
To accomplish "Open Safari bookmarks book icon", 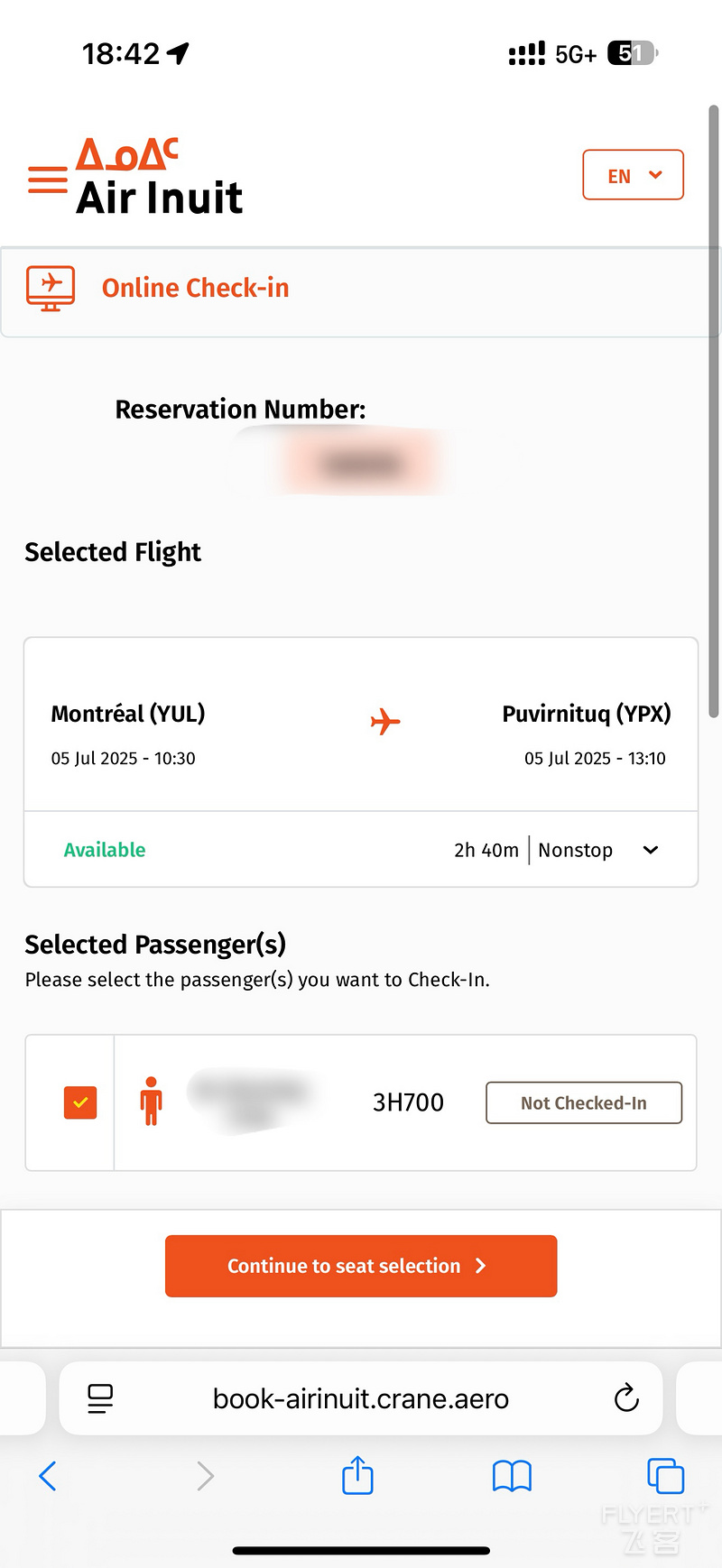I will [512, 1477].
